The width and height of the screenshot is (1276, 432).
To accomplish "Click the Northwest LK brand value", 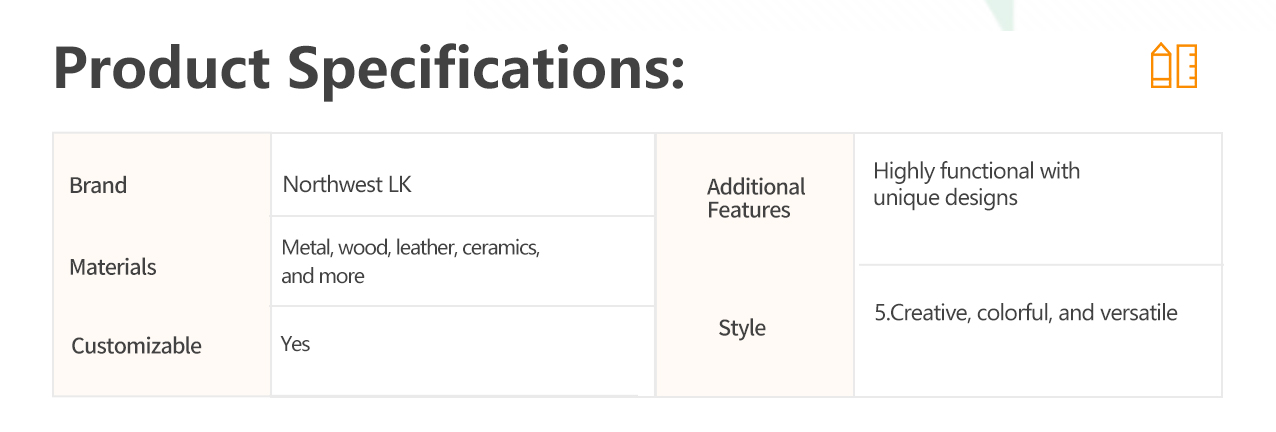I will (347, 184).
